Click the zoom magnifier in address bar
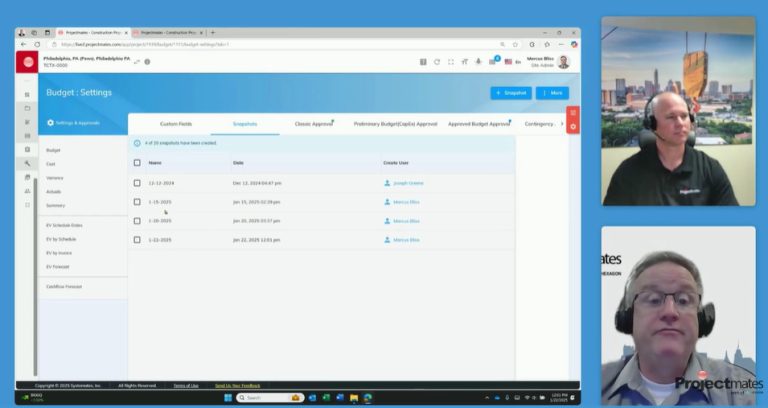 coord(502,44)
